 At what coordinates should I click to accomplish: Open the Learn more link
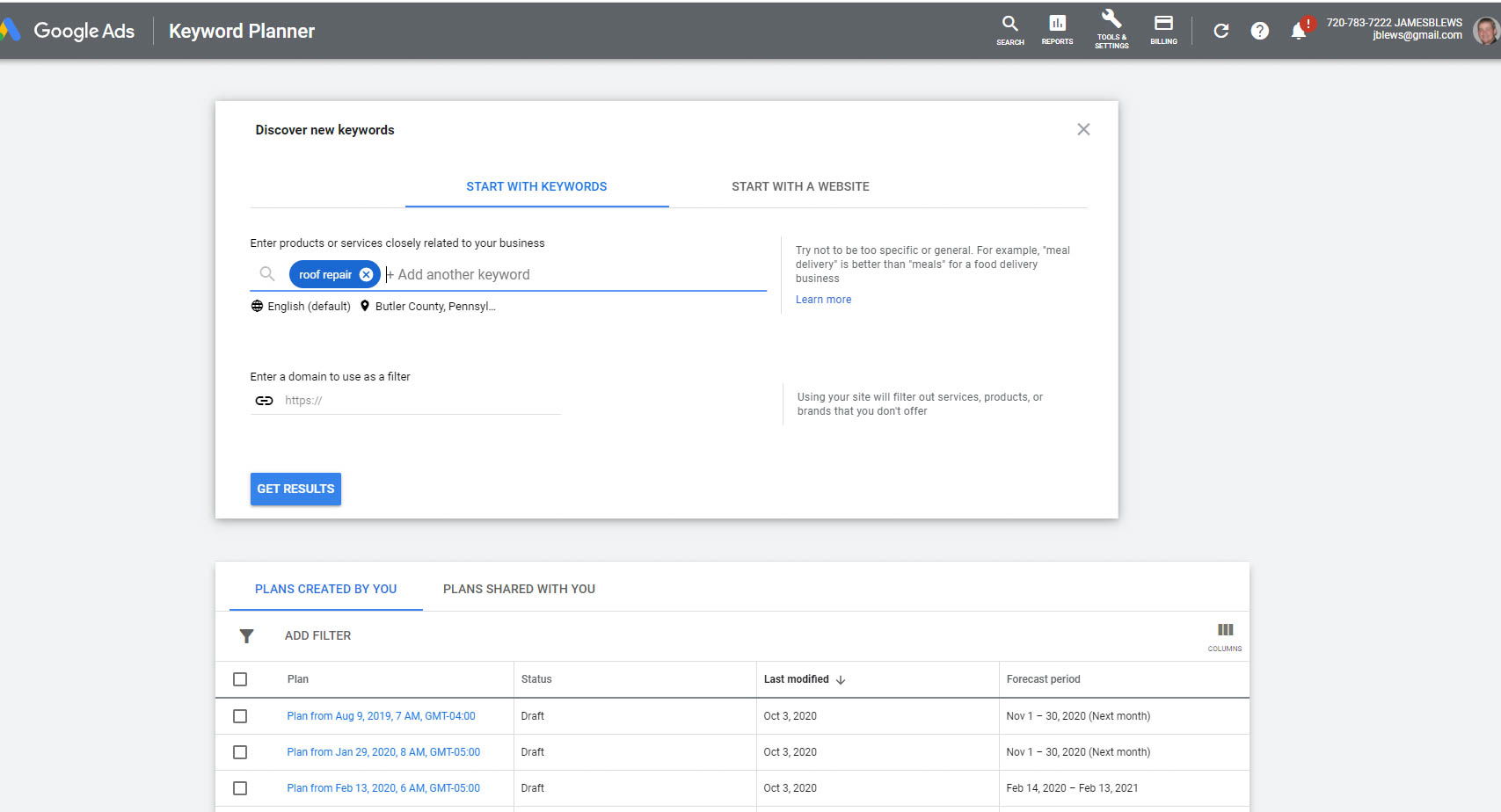[823, 300]
